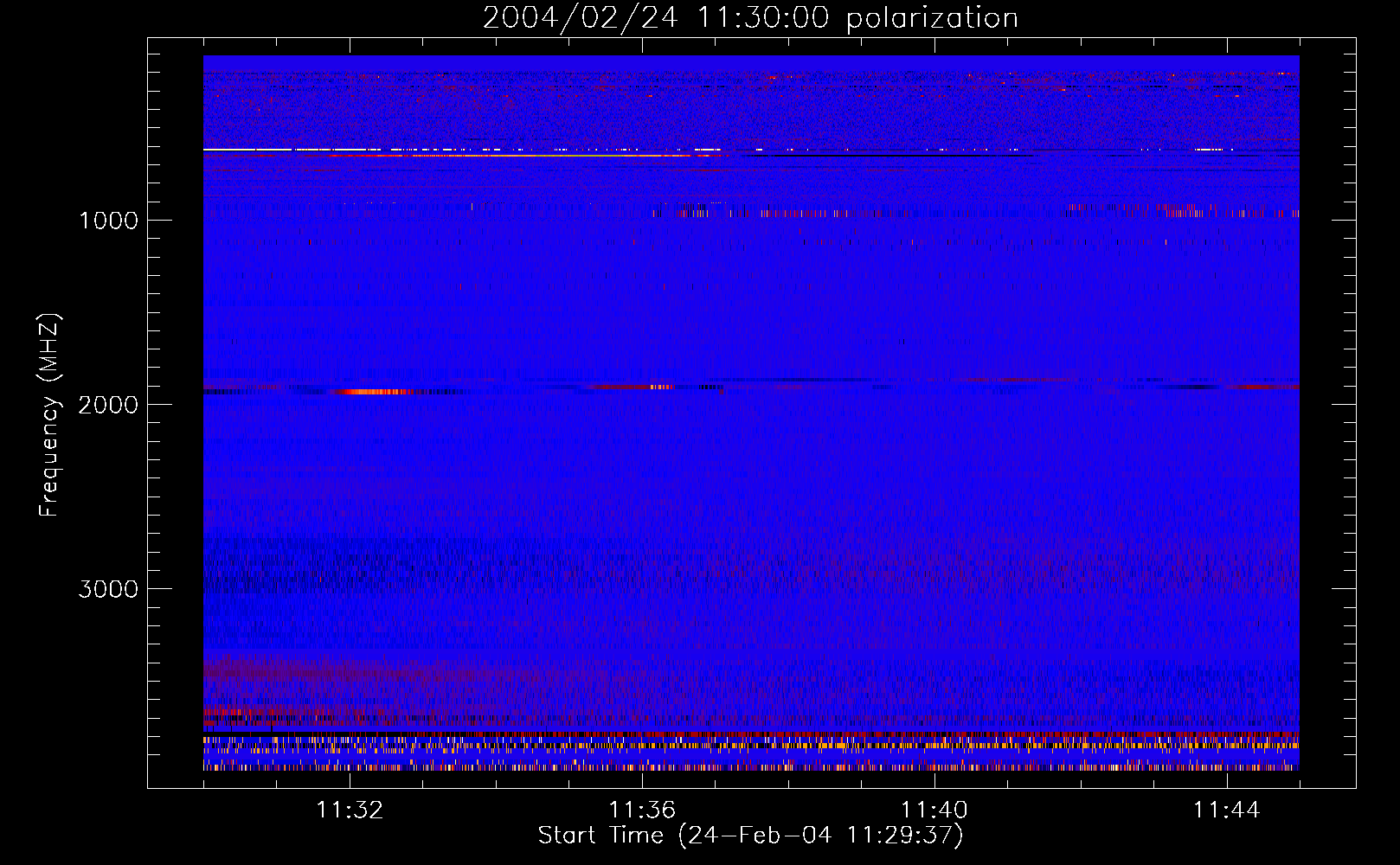Click the 11:36 time tick label
The image size is (1400, 865).
click(x=642, y=811)
